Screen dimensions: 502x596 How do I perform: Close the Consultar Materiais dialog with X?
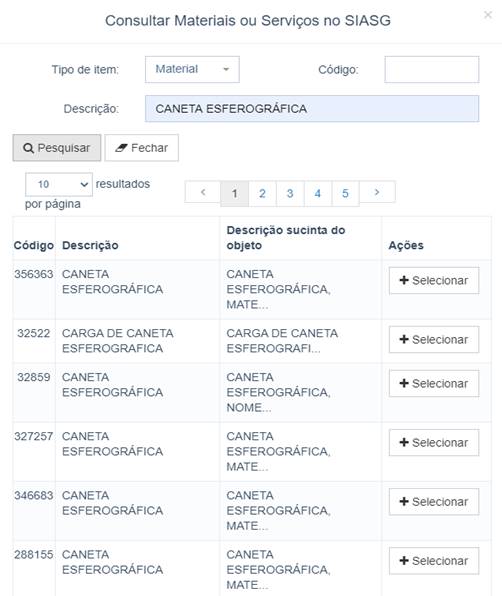coord(488,15)
